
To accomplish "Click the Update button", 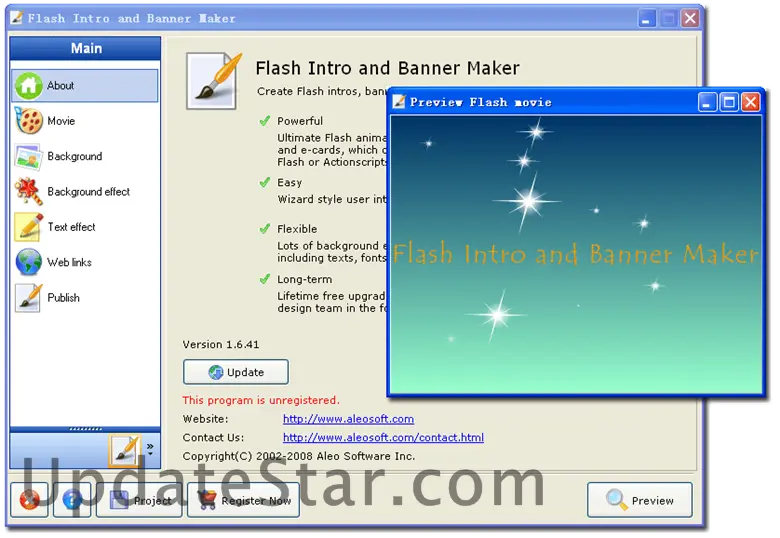I will pos(236,372).
